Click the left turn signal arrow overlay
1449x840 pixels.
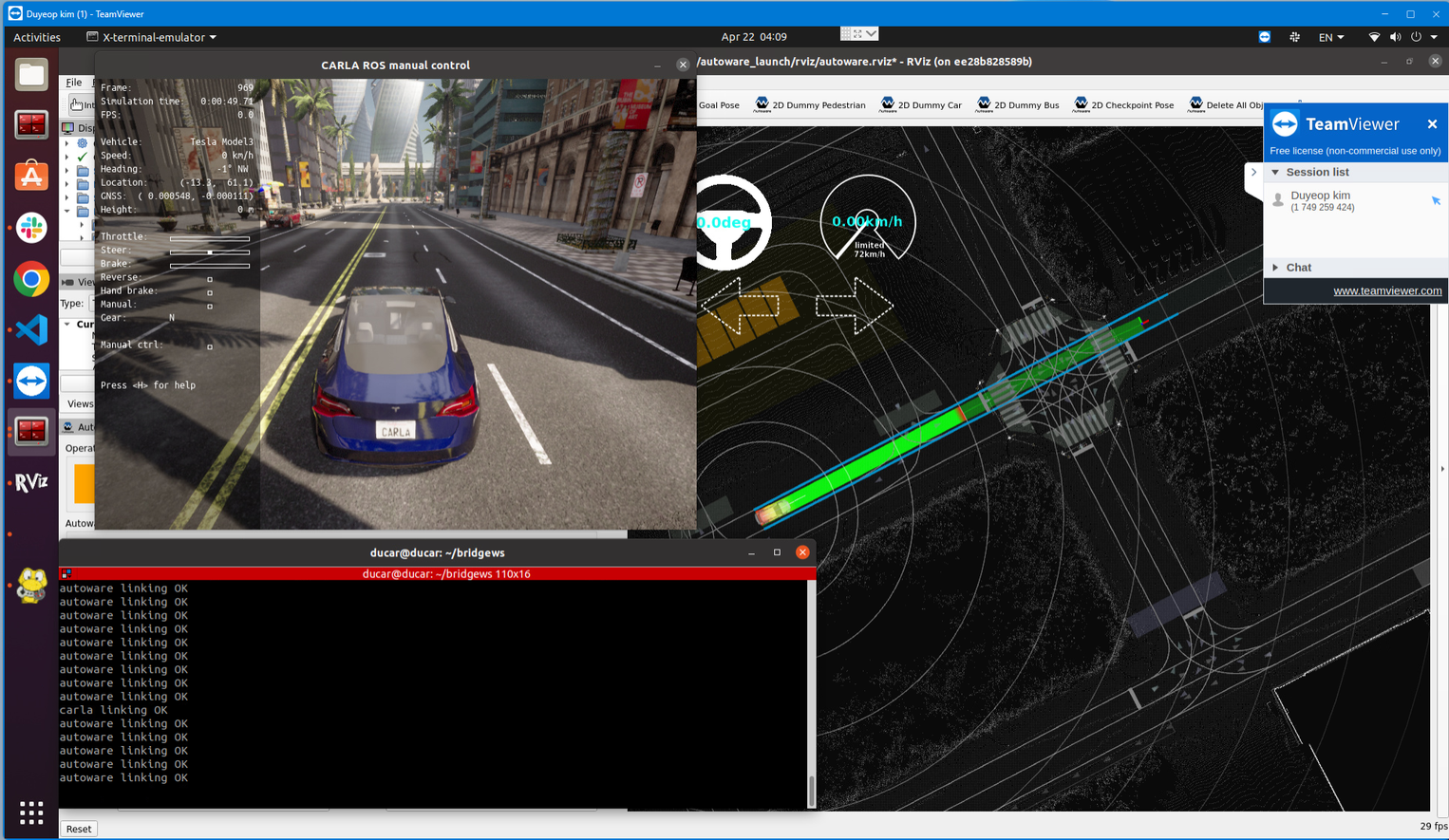coord(740,306)
